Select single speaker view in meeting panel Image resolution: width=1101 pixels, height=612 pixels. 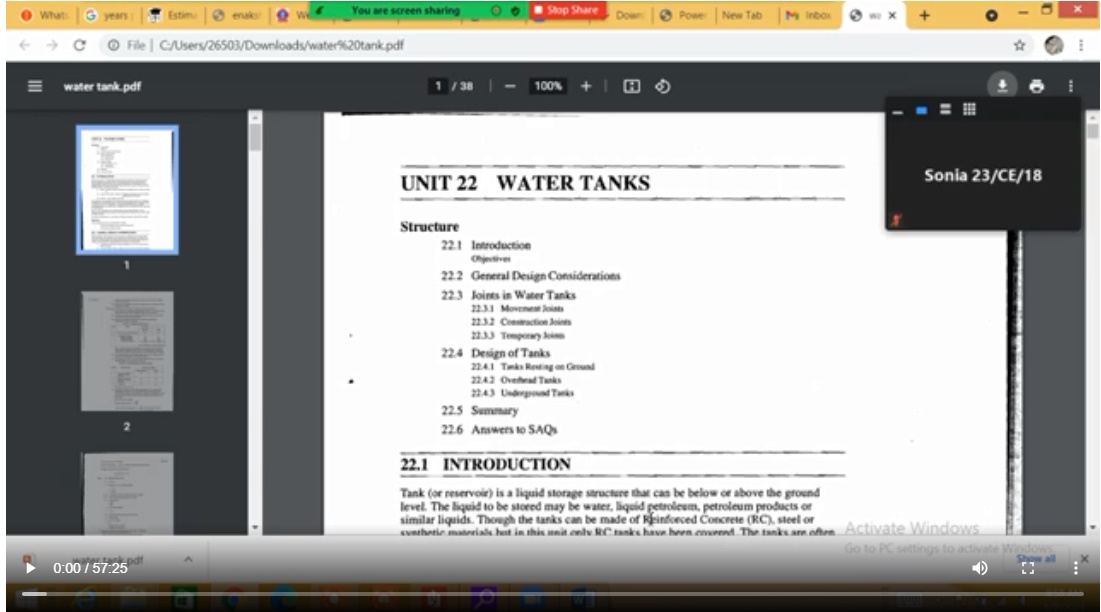point(921,110)
